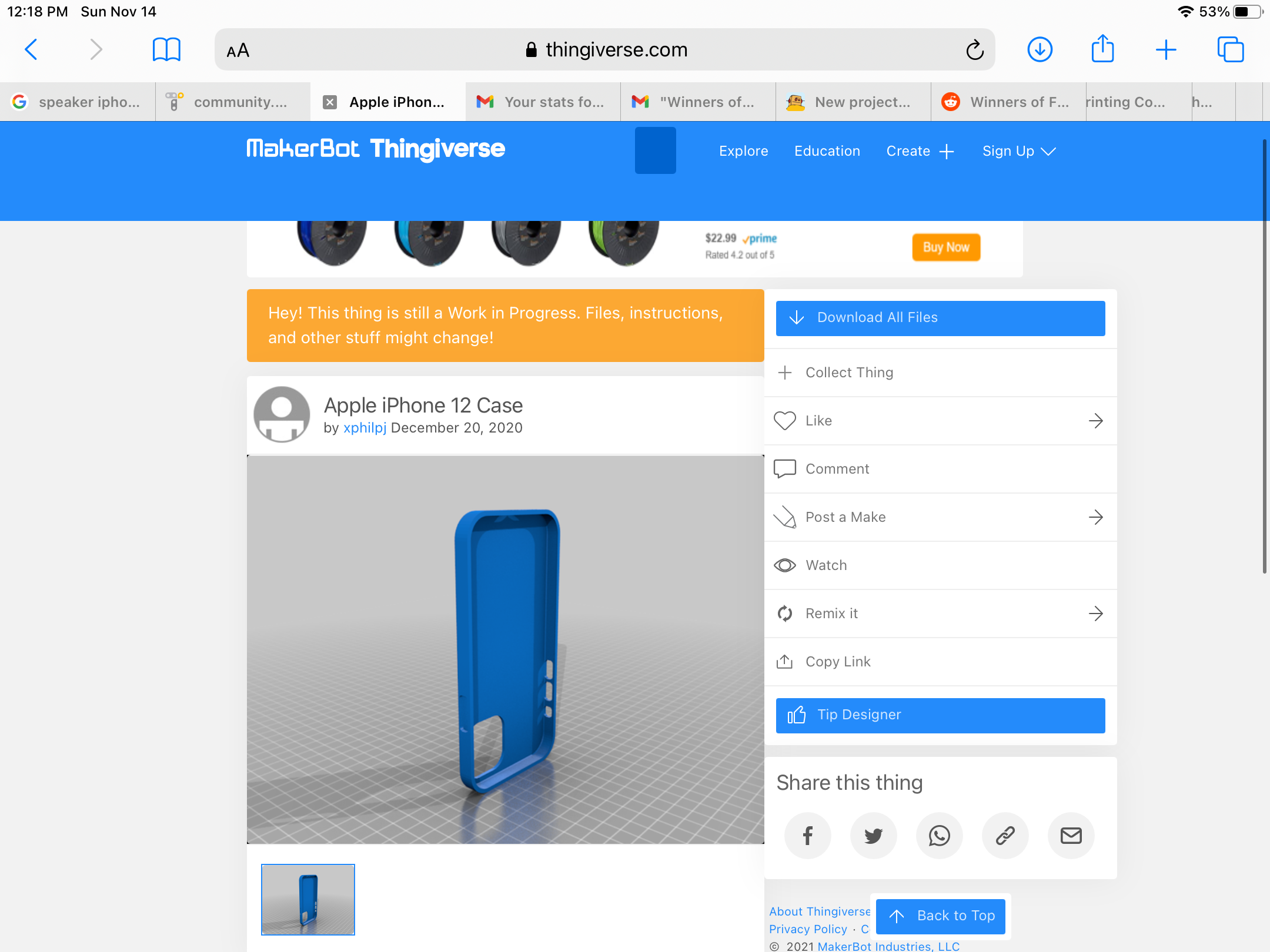
Task: Copy link using chain icon
Action: pos(1005,835)
